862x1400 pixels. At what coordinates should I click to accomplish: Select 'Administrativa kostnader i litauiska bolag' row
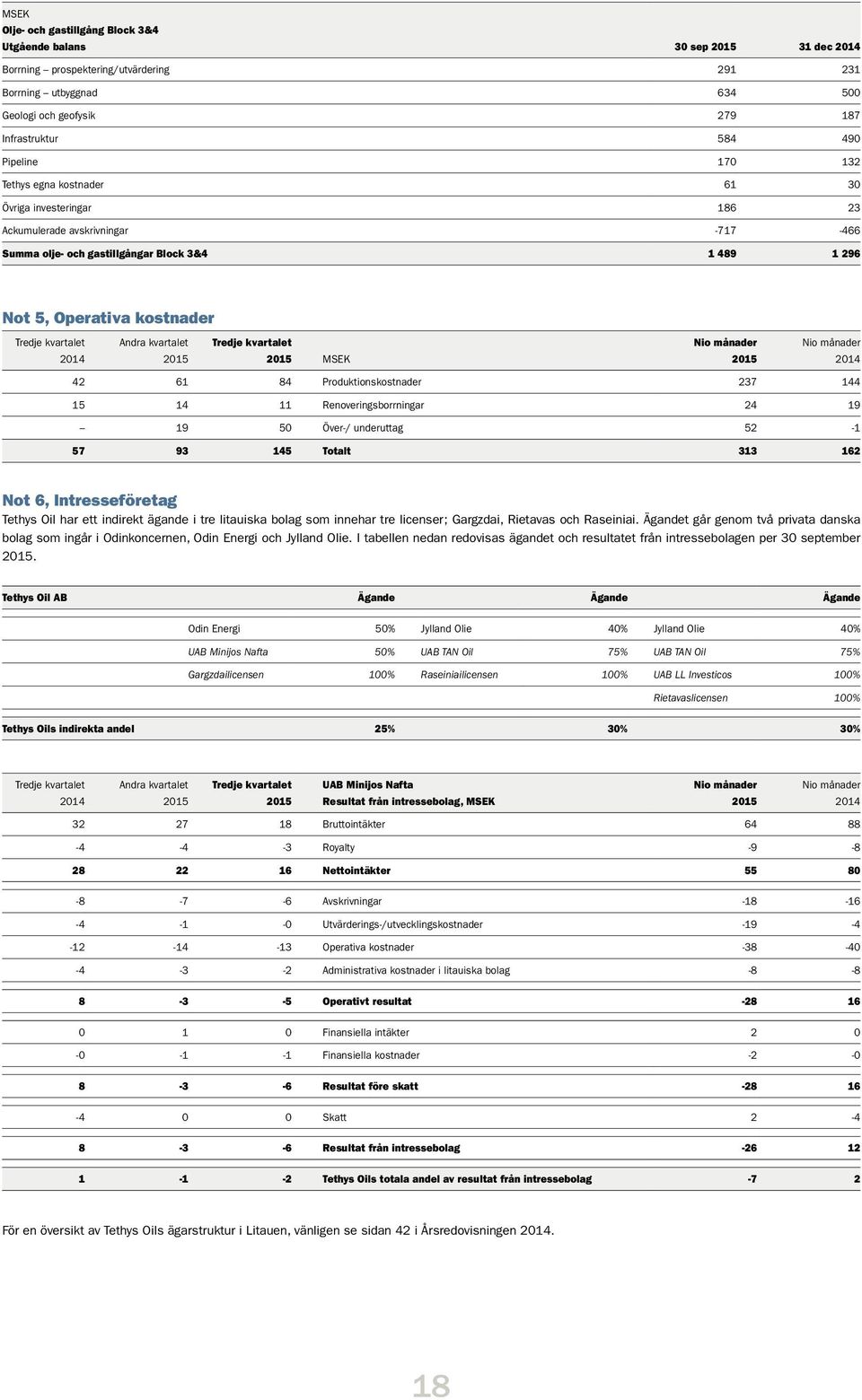pyautogui.click(x=431, y=970)
